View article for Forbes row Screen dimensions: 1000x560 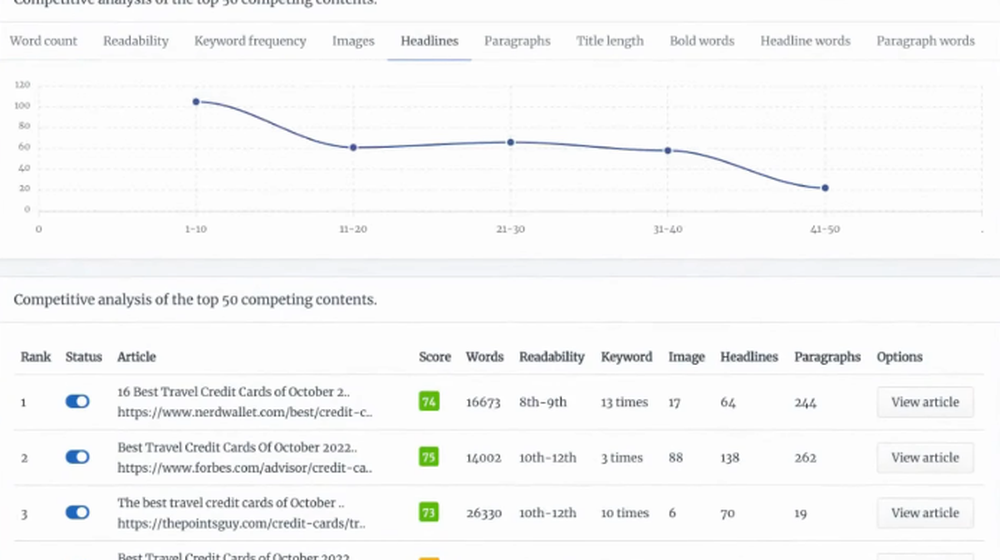tap(925, 457)
